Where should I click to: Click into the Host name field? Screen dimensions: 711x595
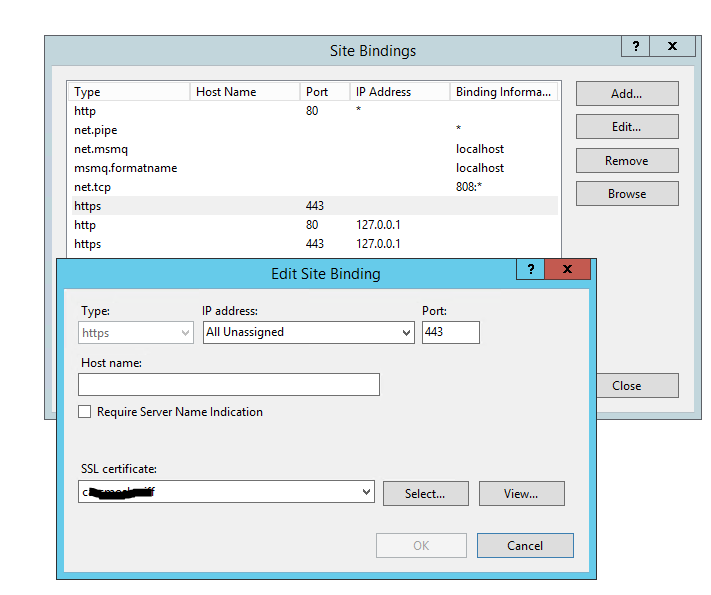pyautogui.click(x=229, y=384)
